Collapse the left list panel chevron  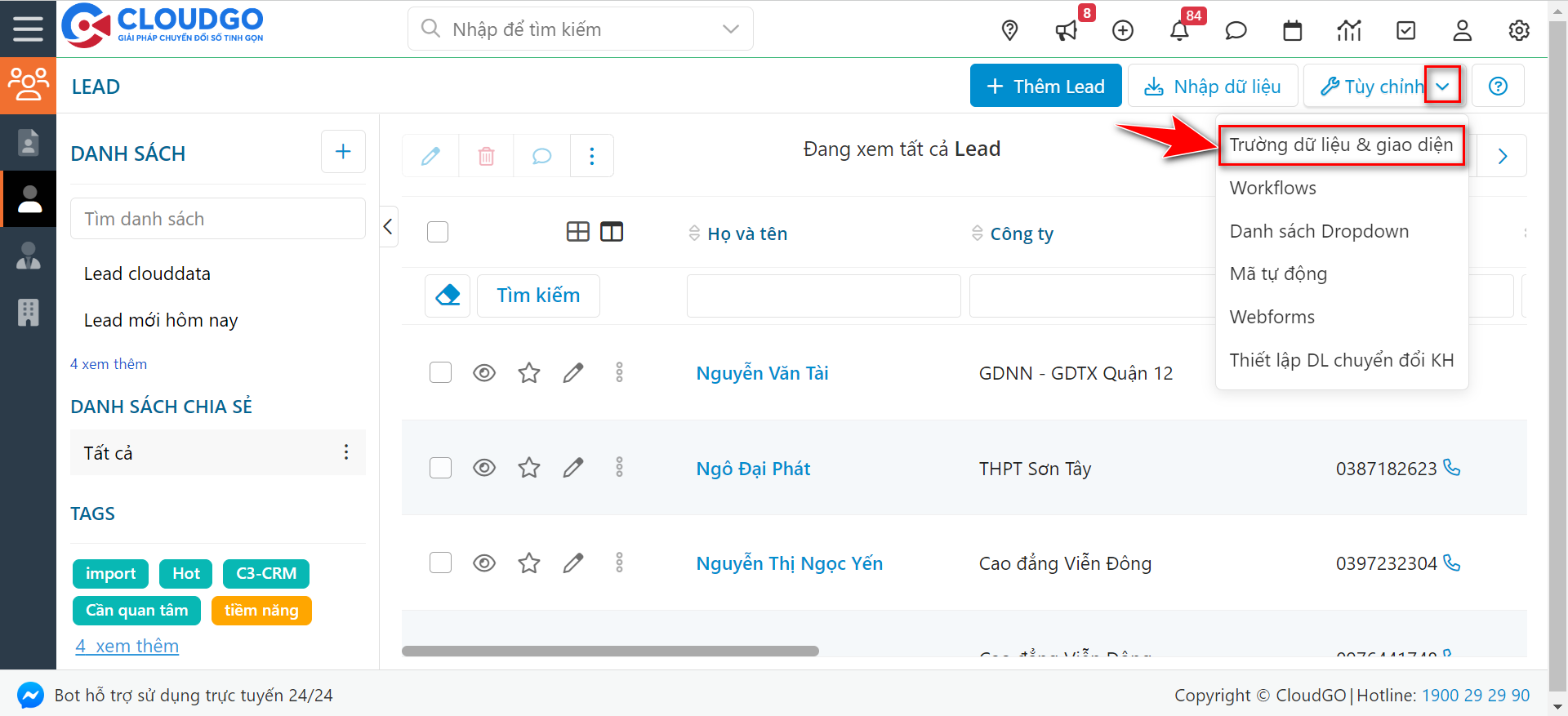tap(389, 226)
